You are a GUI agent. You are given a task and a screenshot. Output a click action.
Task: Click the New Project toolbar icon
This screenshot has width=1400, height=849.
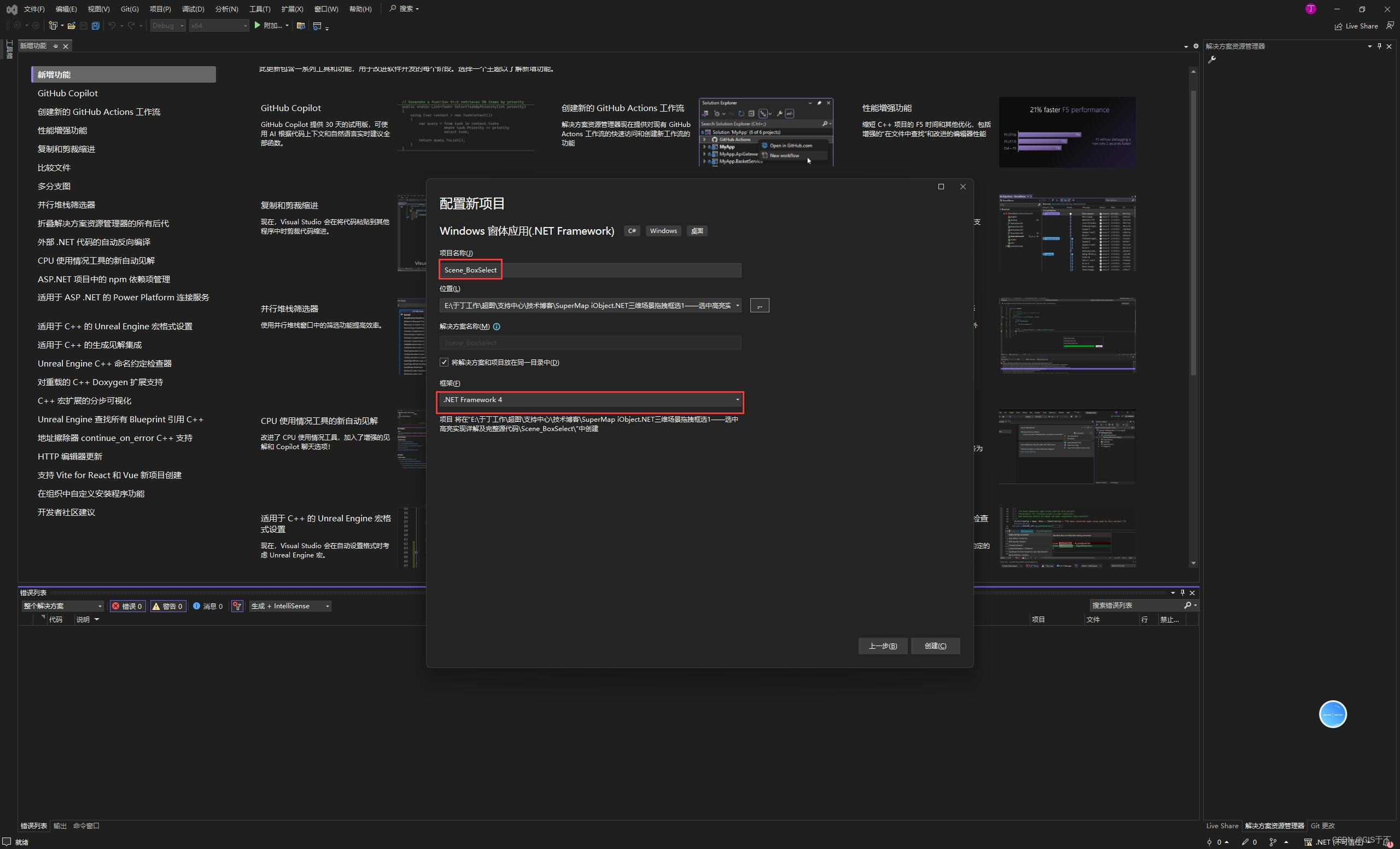coord(53,26)
